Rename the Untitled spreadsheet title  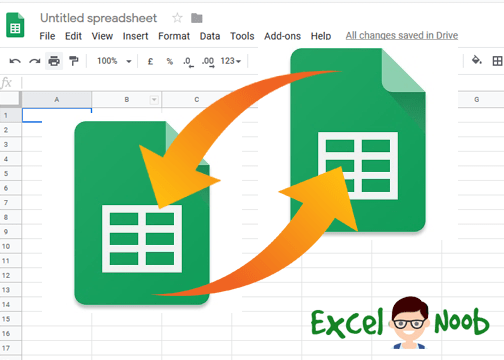pyautogui.click(x=98, y=18)
